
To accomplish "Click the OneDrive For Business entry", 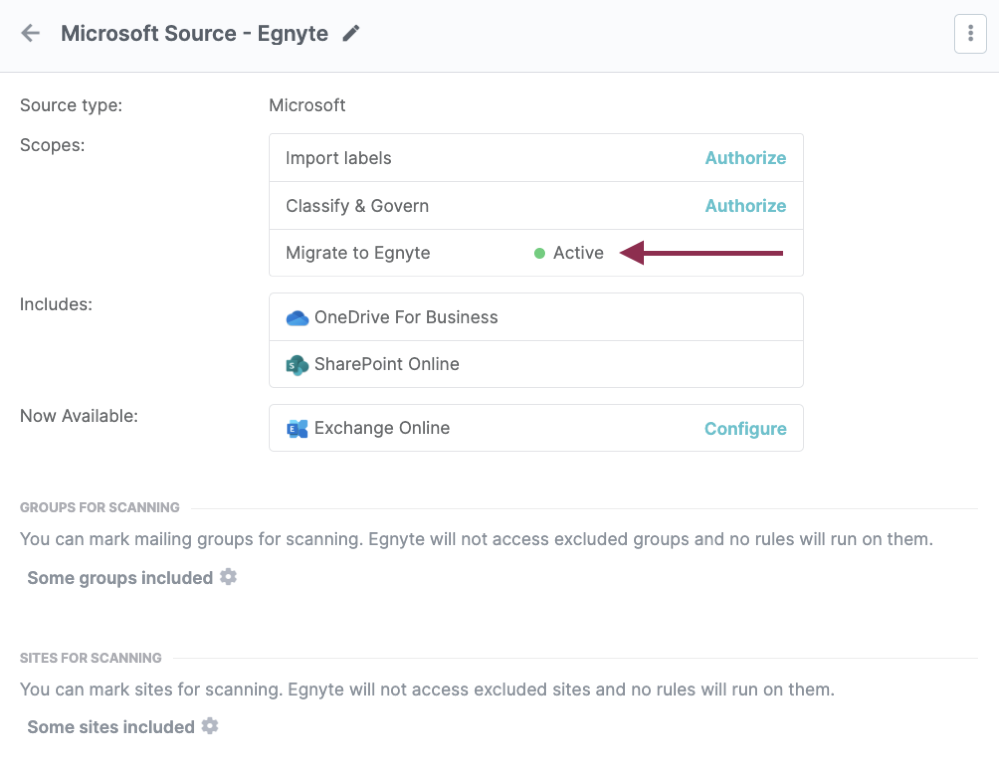I will point(406,317).
